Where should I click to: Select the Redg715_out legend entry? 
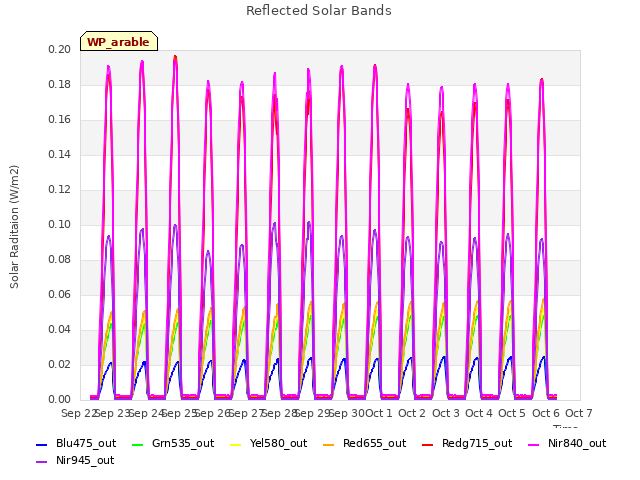tap(467, 443)
